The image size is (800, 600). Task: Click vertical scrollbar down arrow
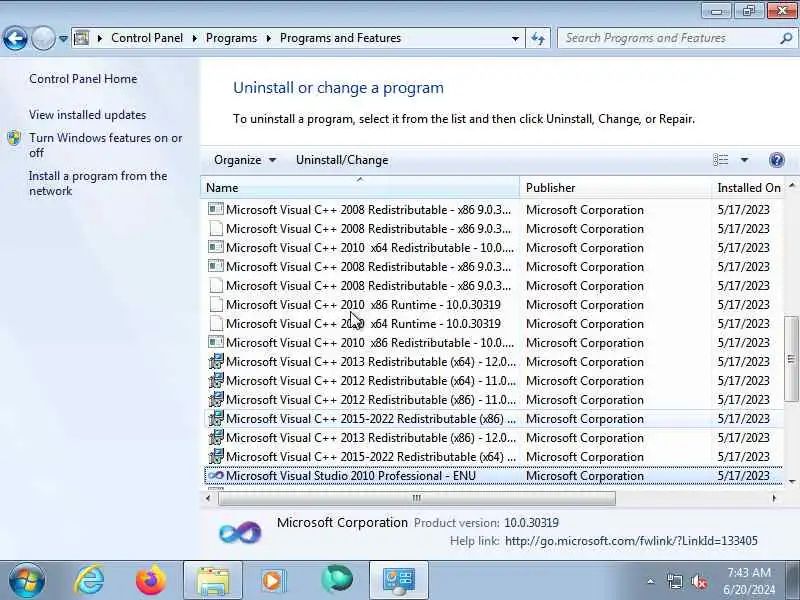point(792,481)
